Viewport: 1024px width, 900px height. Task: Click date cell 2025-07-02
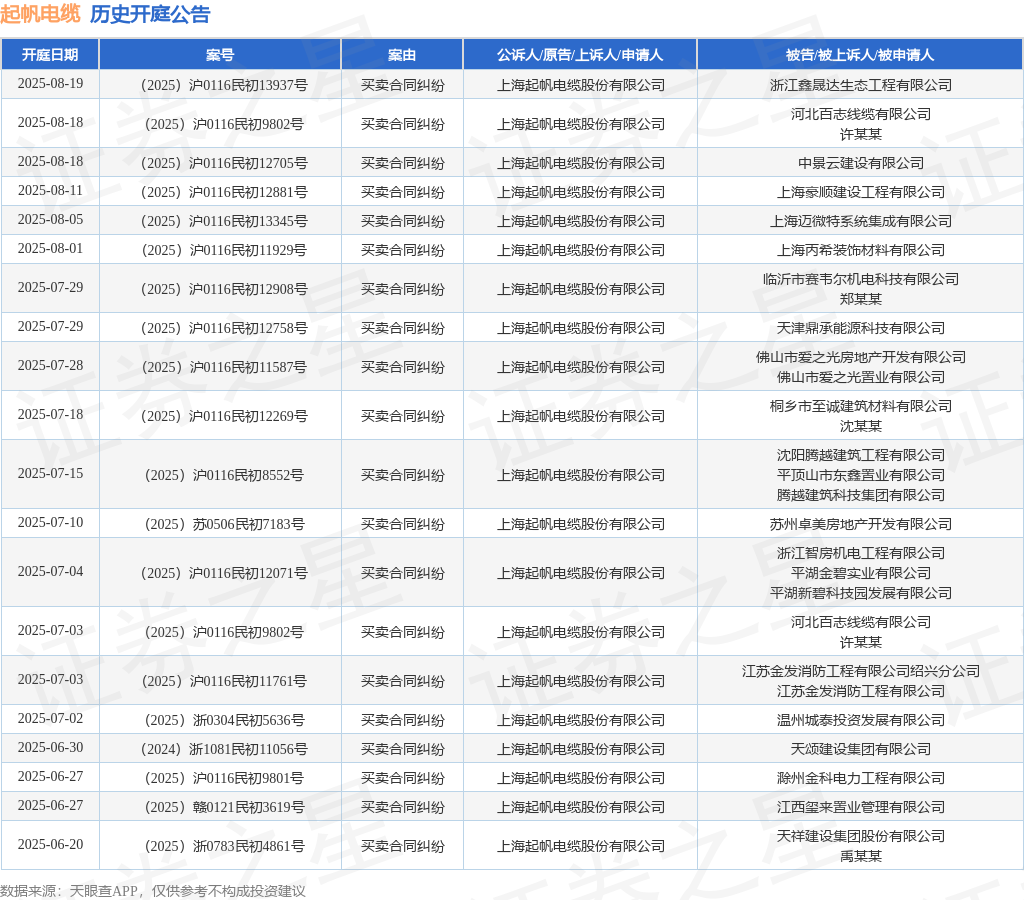pyautogui.click(x=50, y=718)
